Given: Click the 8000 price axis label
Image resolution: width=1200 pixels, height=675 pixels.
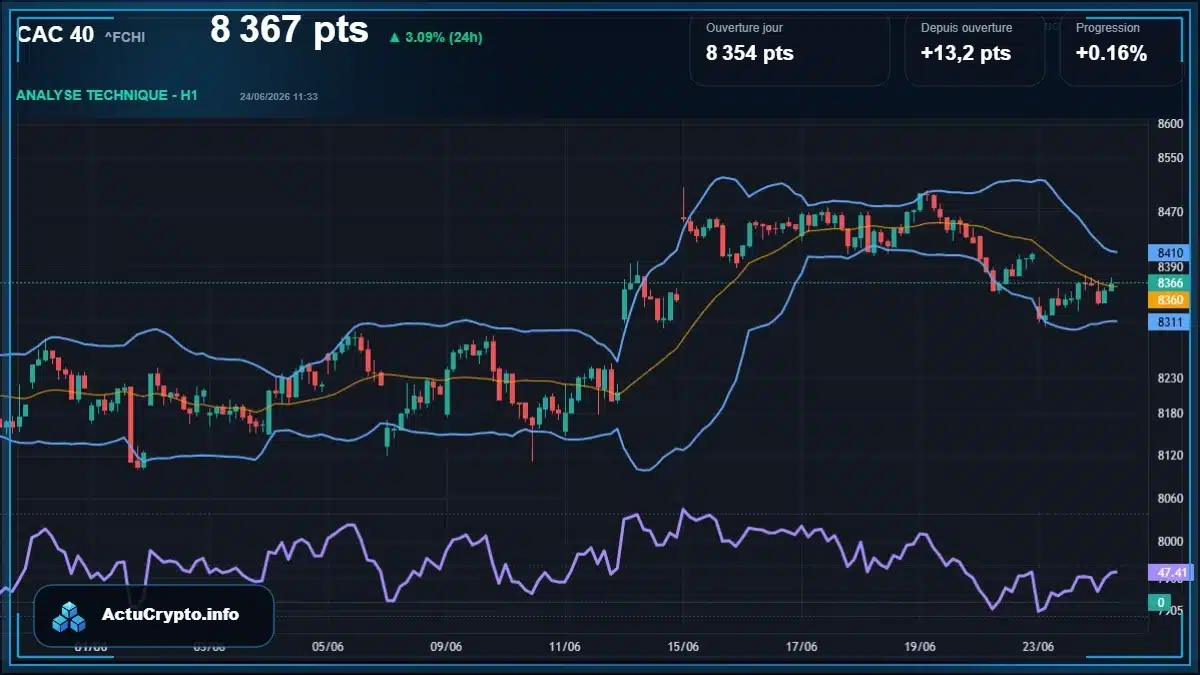Looking at the screenshot, I should (1169, 541).
